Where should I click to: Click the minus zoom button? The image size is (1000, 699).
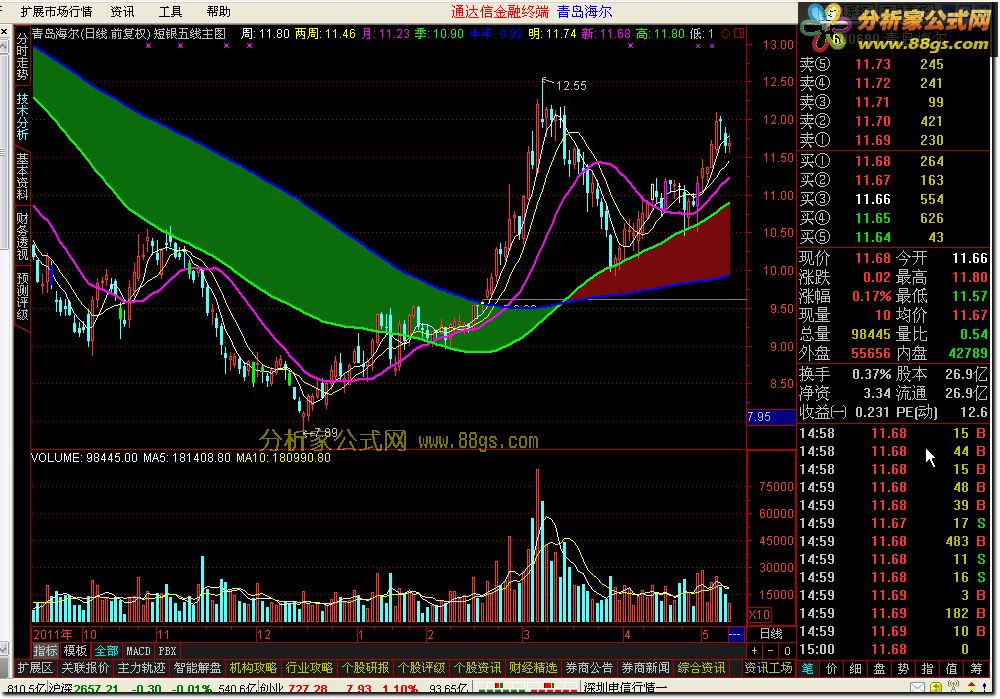point(771,651)
